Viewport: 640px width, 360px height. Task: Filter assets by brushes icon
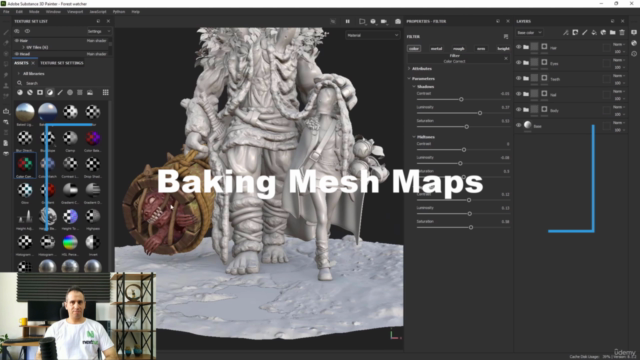point(60,93)
